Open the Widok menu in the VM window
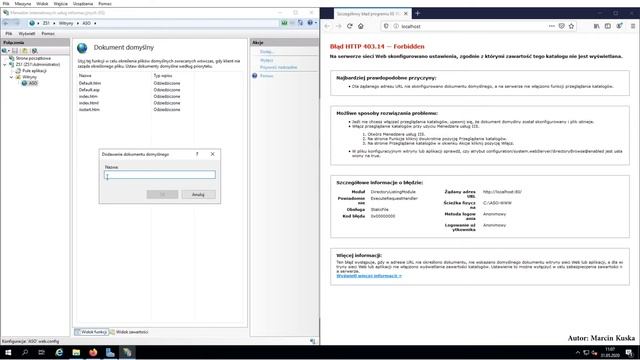 42,3
